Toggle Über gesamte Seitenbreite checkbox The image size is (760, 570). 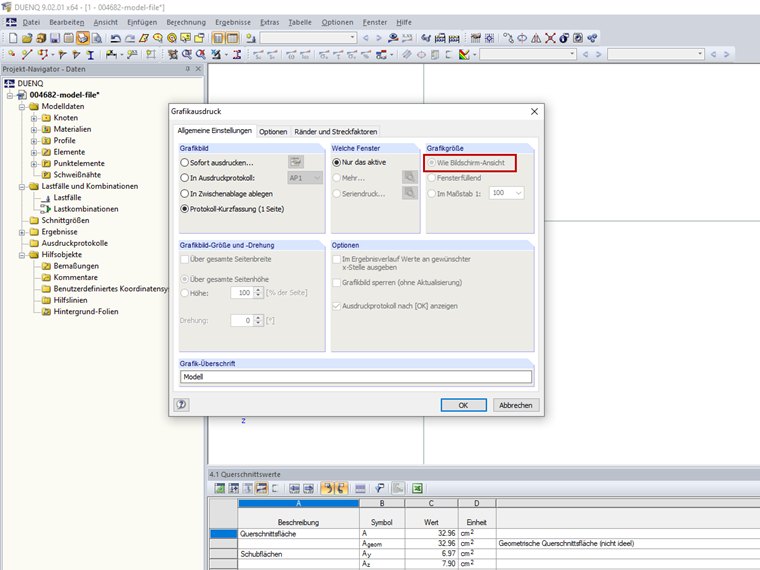tap(185, 259)
